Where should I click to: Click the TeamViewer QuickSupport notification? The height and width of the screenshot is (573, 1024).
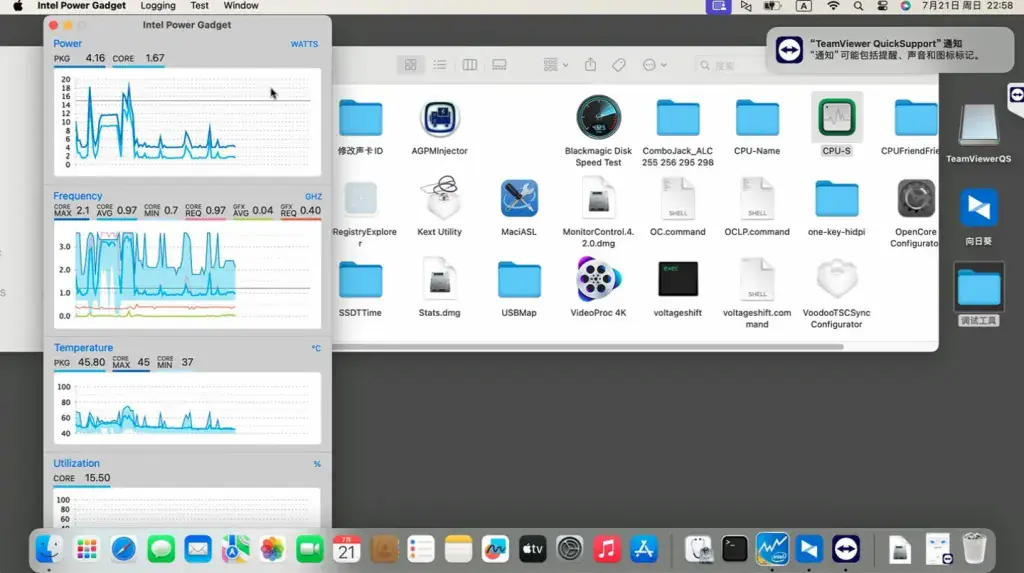point(890,50)
